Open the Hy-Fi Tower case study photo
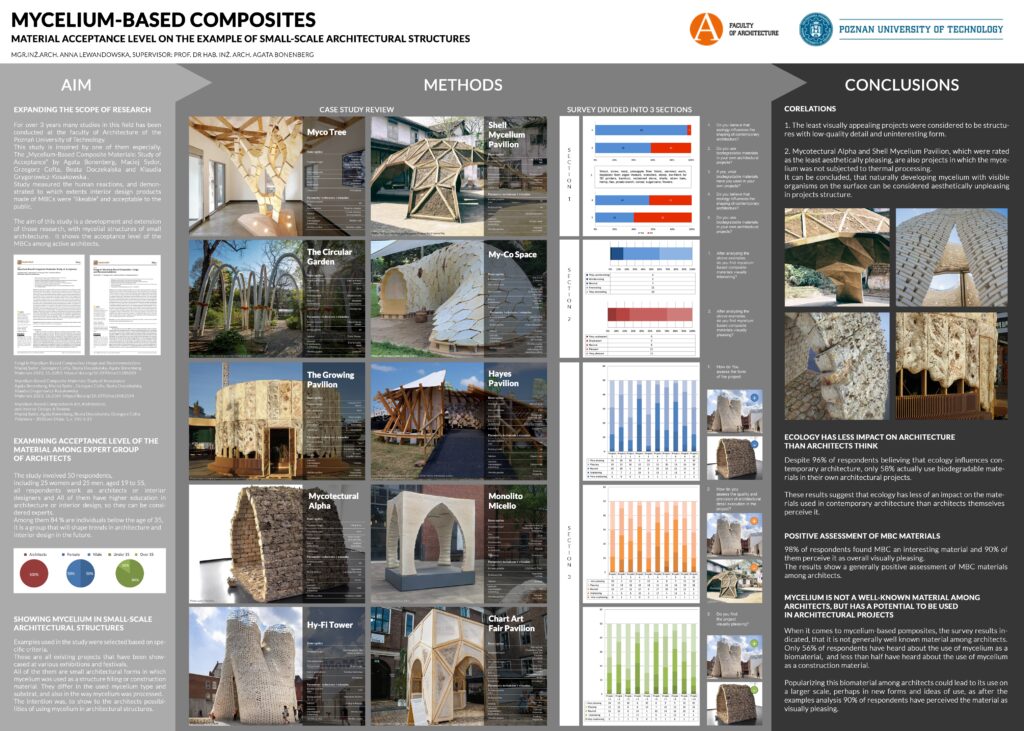The height and width of the screenshot is (731, 1024). coord(246,666)
